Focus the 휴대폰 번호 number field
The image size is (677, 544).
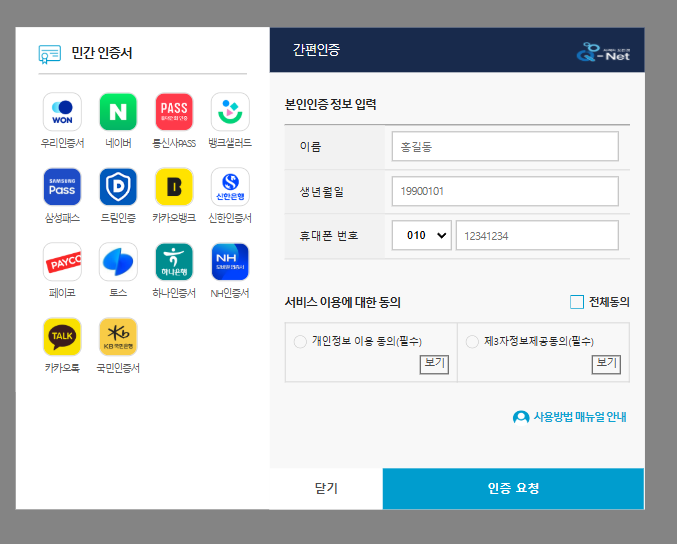pyautogui.click(x=537, y=235)
